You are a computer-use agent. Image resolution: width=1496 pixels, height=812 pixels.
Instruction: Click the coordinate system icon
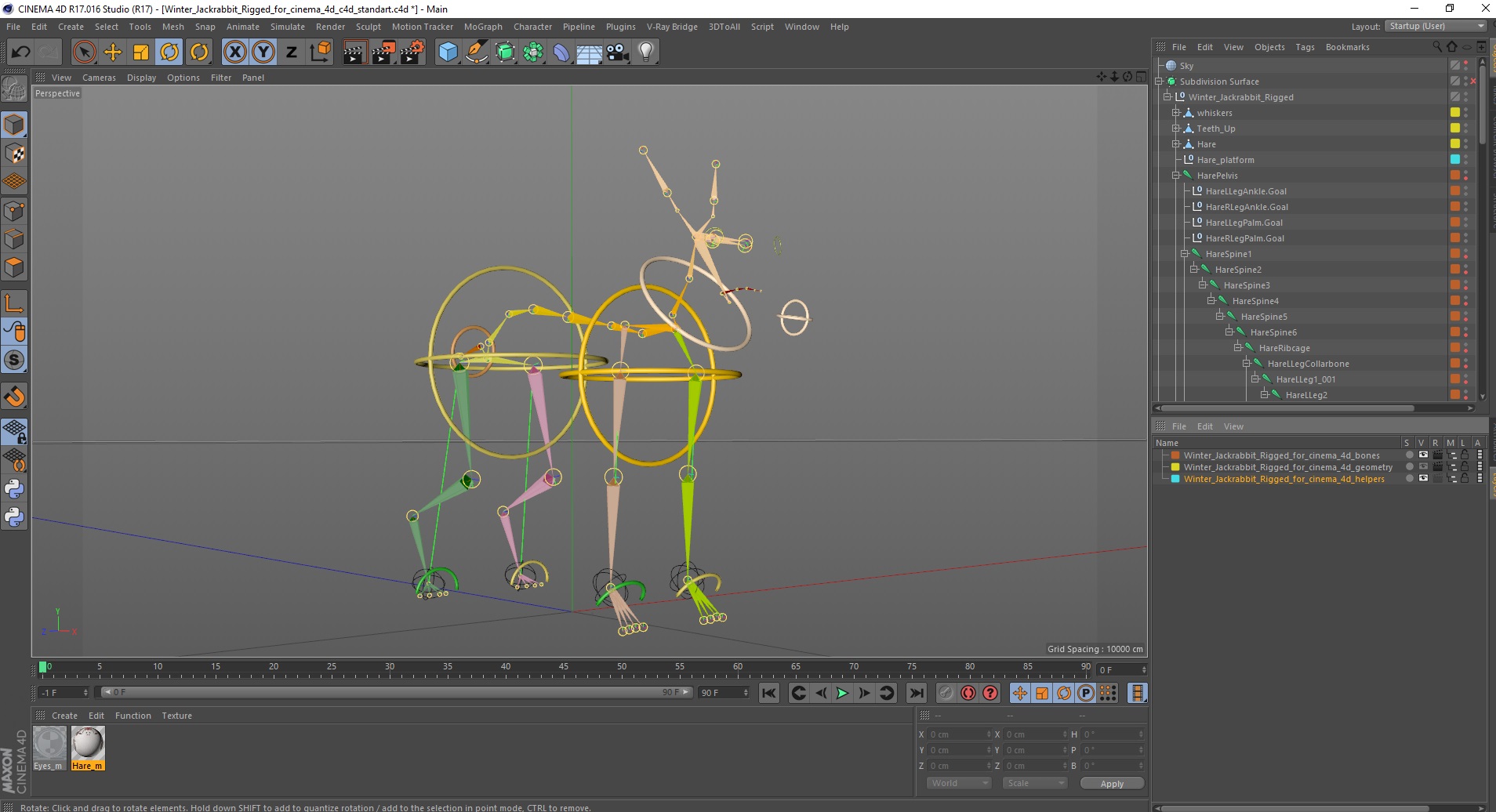click(x=320, y=53)
